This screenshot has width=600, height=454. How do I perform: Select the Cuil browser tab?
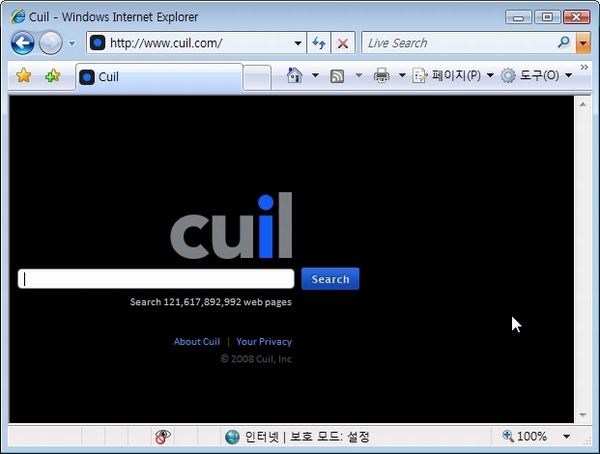(x=159, y=77)
